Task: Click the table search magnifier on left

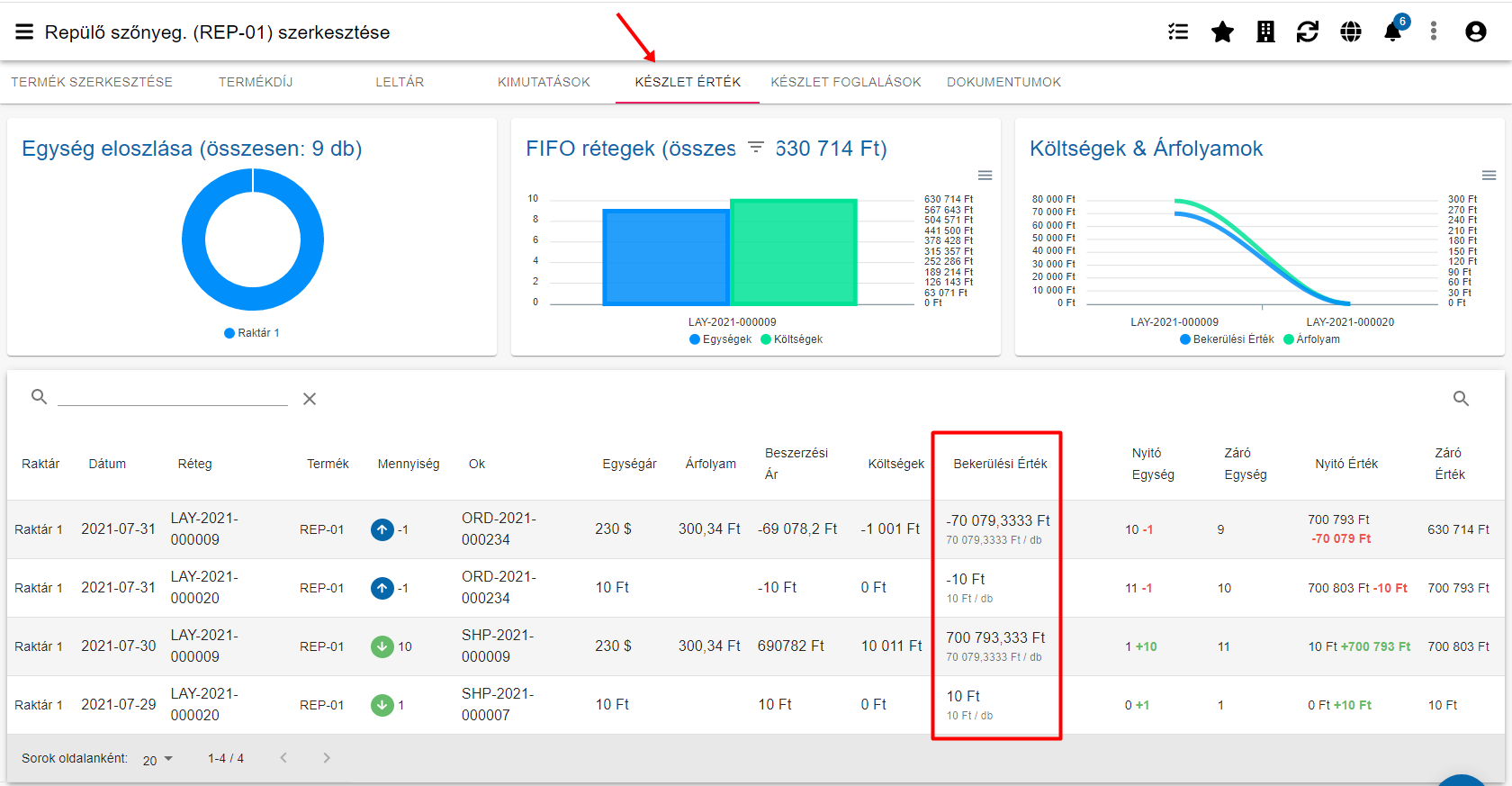Action: tap(39, 396)
